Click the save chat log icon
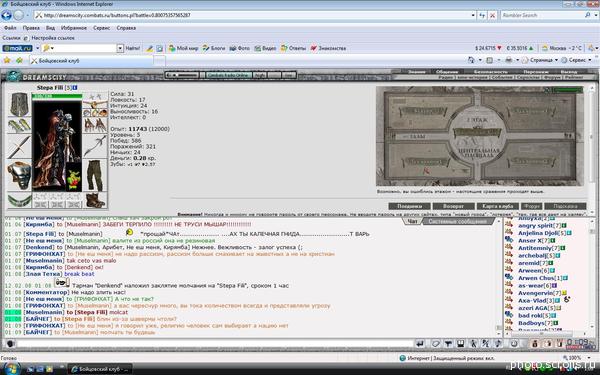 (x=460, y=344)
